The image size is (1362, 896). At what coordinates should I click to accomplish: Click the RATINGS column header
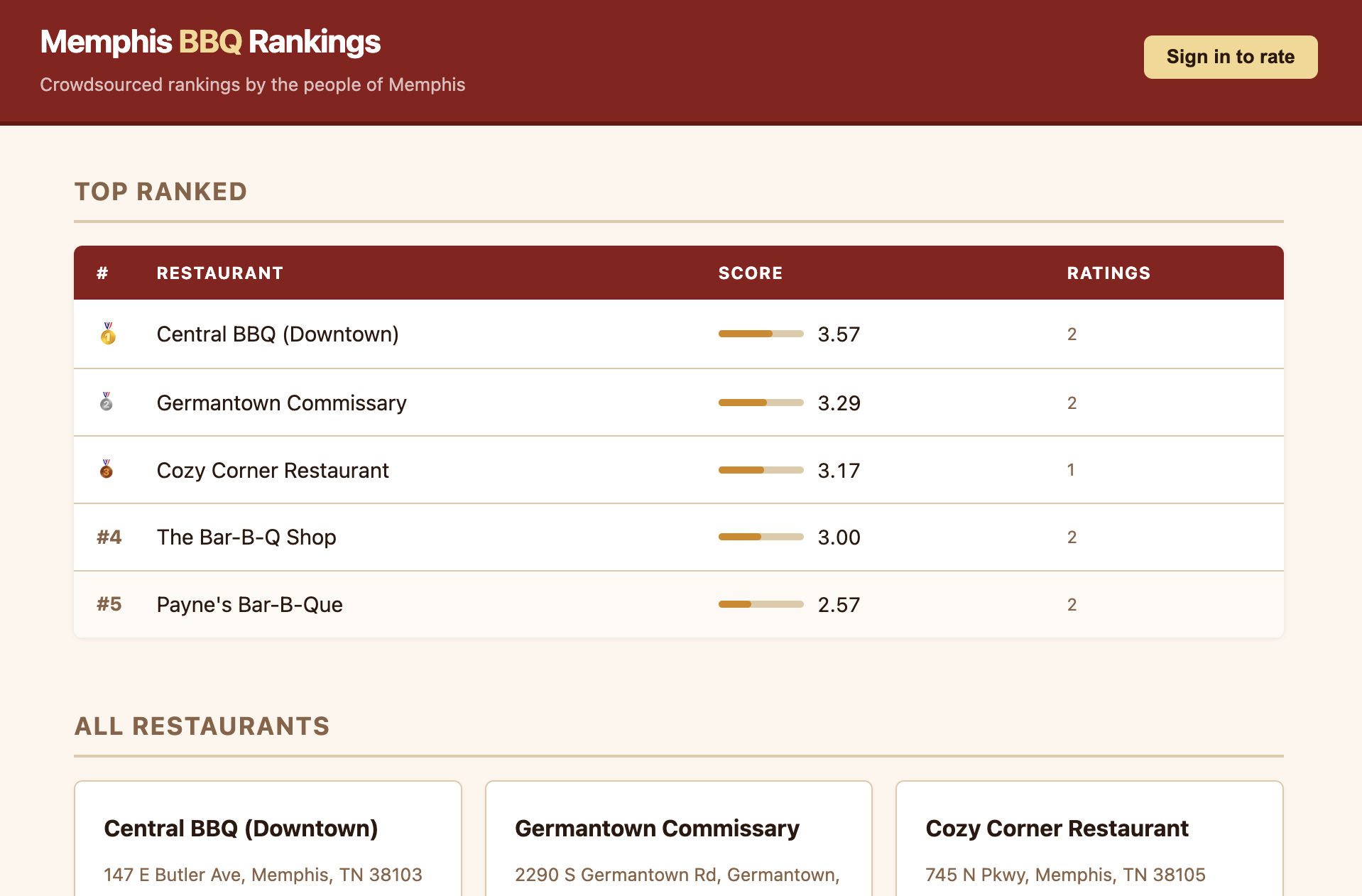tap(1108, 273)
